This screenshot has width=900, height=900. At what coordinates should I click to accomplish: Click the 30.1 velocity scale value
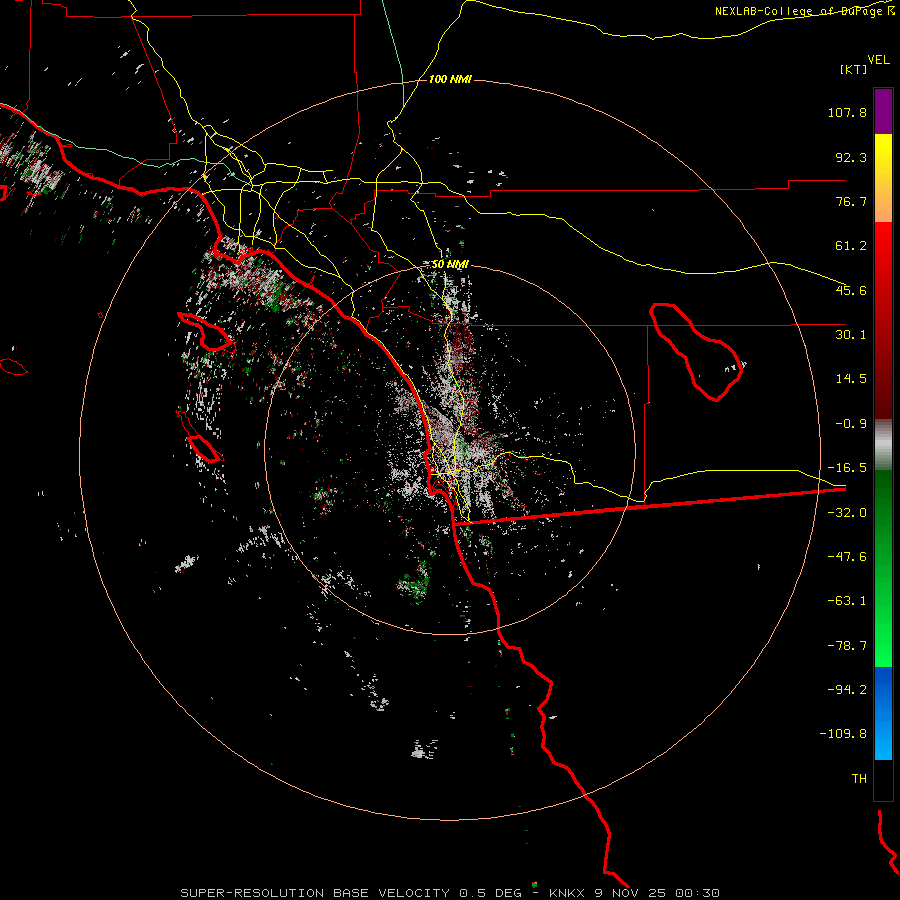coord(851,335)
